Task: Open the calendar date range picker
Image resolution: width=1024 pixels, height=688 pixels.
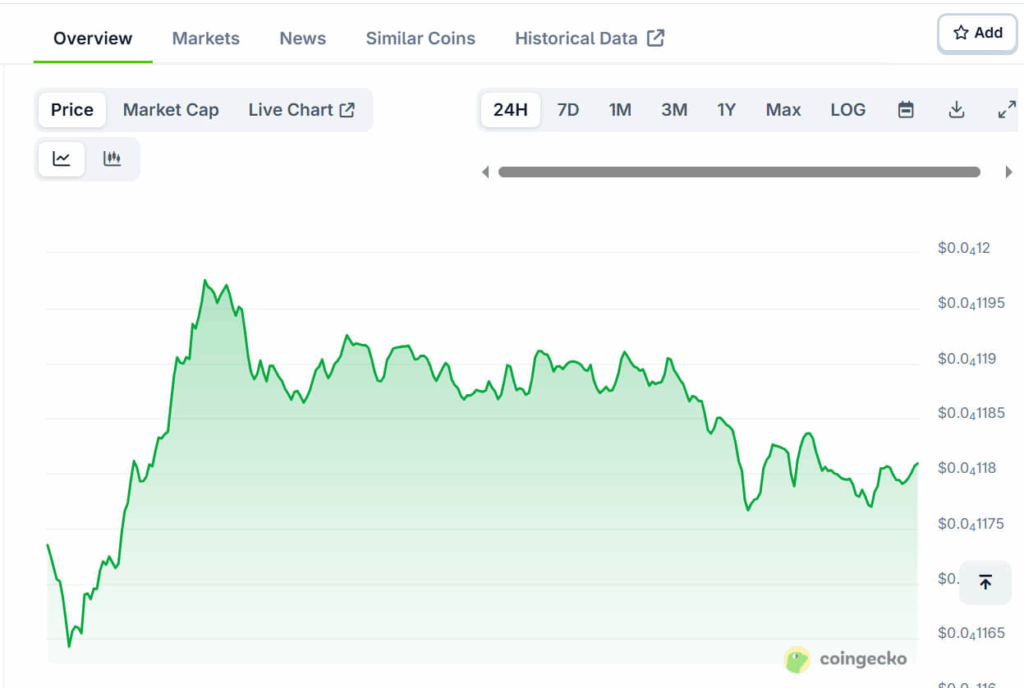Action: coord(905,110)
